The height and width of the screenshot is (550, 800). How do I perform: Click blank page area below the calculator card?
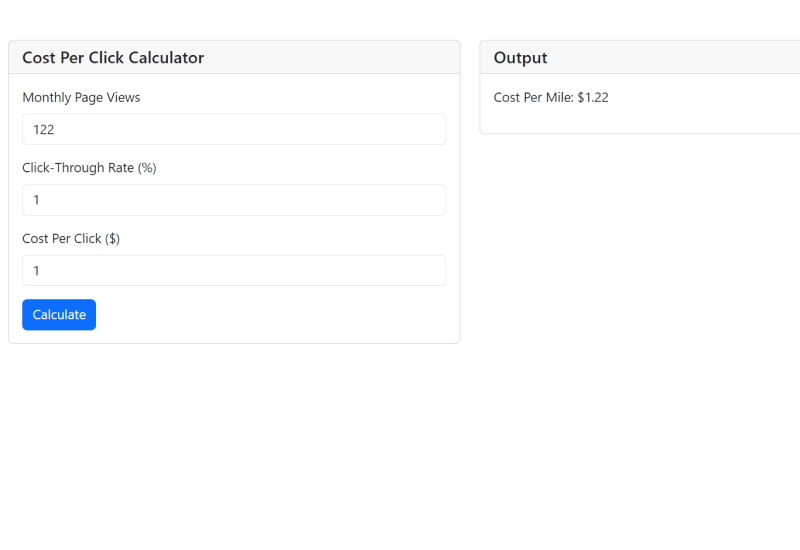233,440
